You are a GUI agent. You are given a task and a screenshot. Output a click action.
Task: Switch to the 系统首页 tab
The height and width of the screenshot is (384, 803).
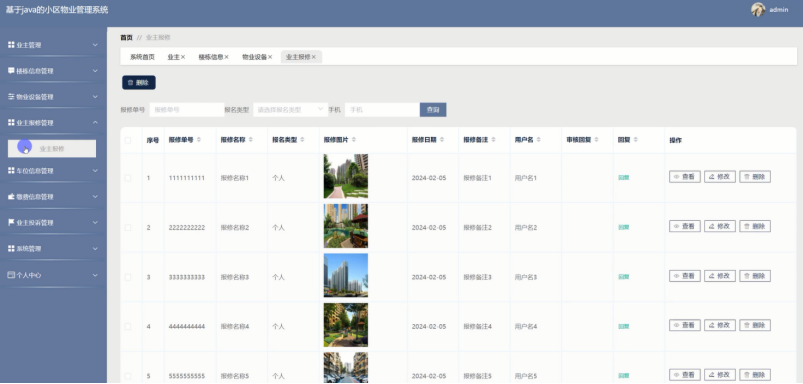[142, 57]
